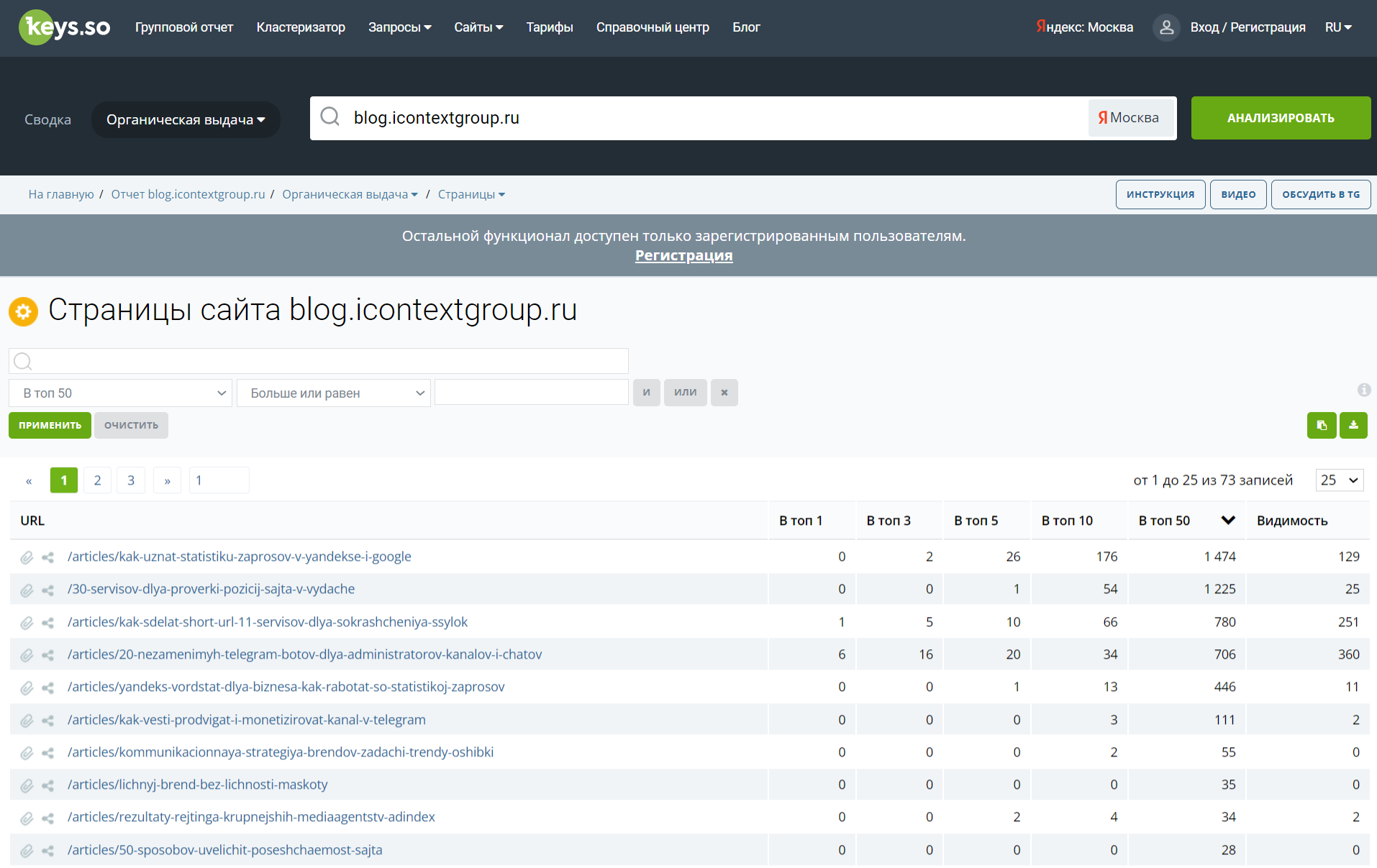Click link icon for 20-nezamenimyh-telegram-botov row
Image resolution: width=1377 pixels, height=868 pixels.
[x=27, y=655]
